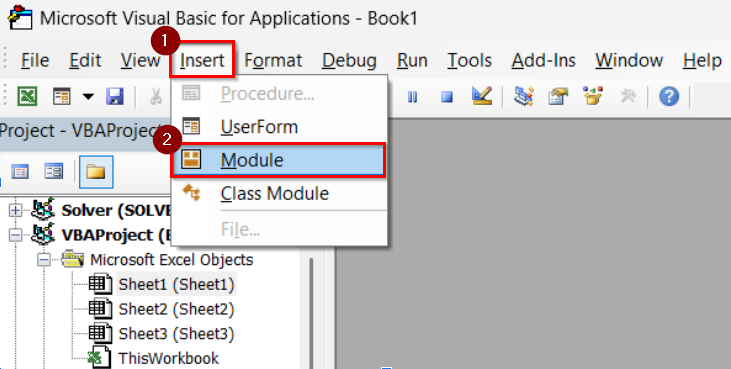Screen dimensions: 731x369
Task: Click the VBA application title bar icon
Action: tap(21, 18)
